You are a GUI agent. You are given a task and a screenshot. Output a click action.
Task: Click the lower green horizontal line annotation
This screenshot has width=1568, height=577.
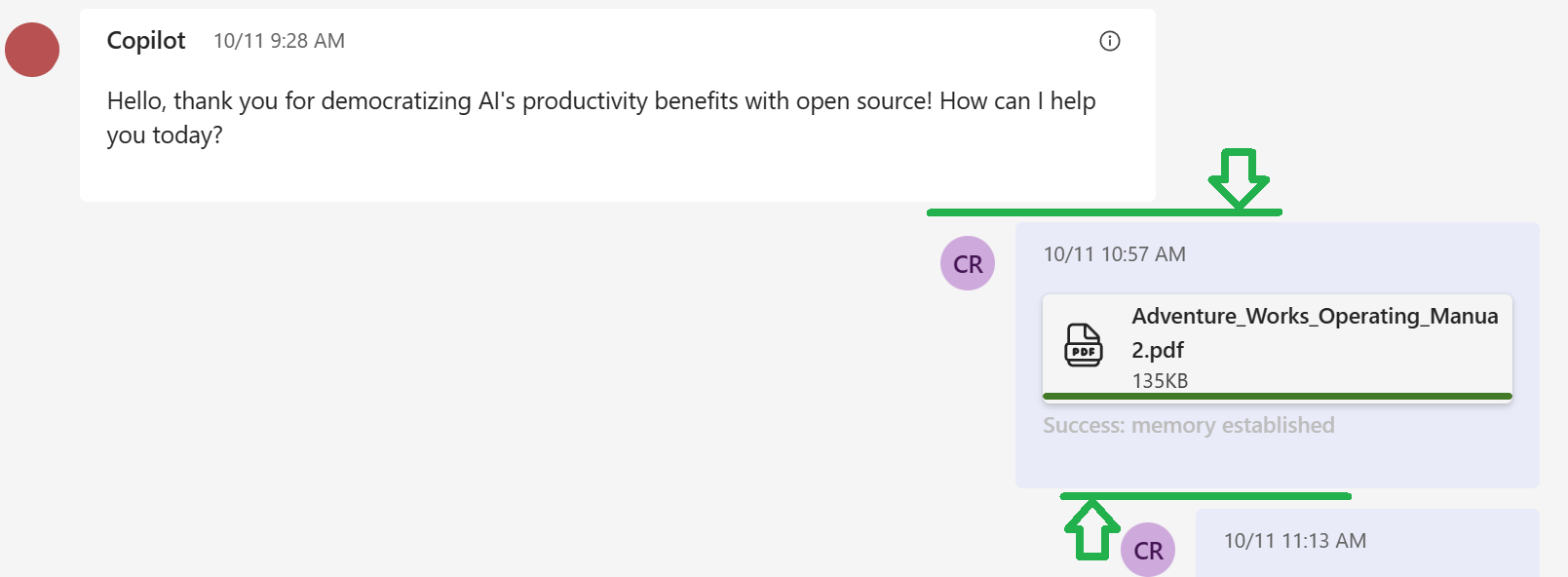tap(1205, 496)
